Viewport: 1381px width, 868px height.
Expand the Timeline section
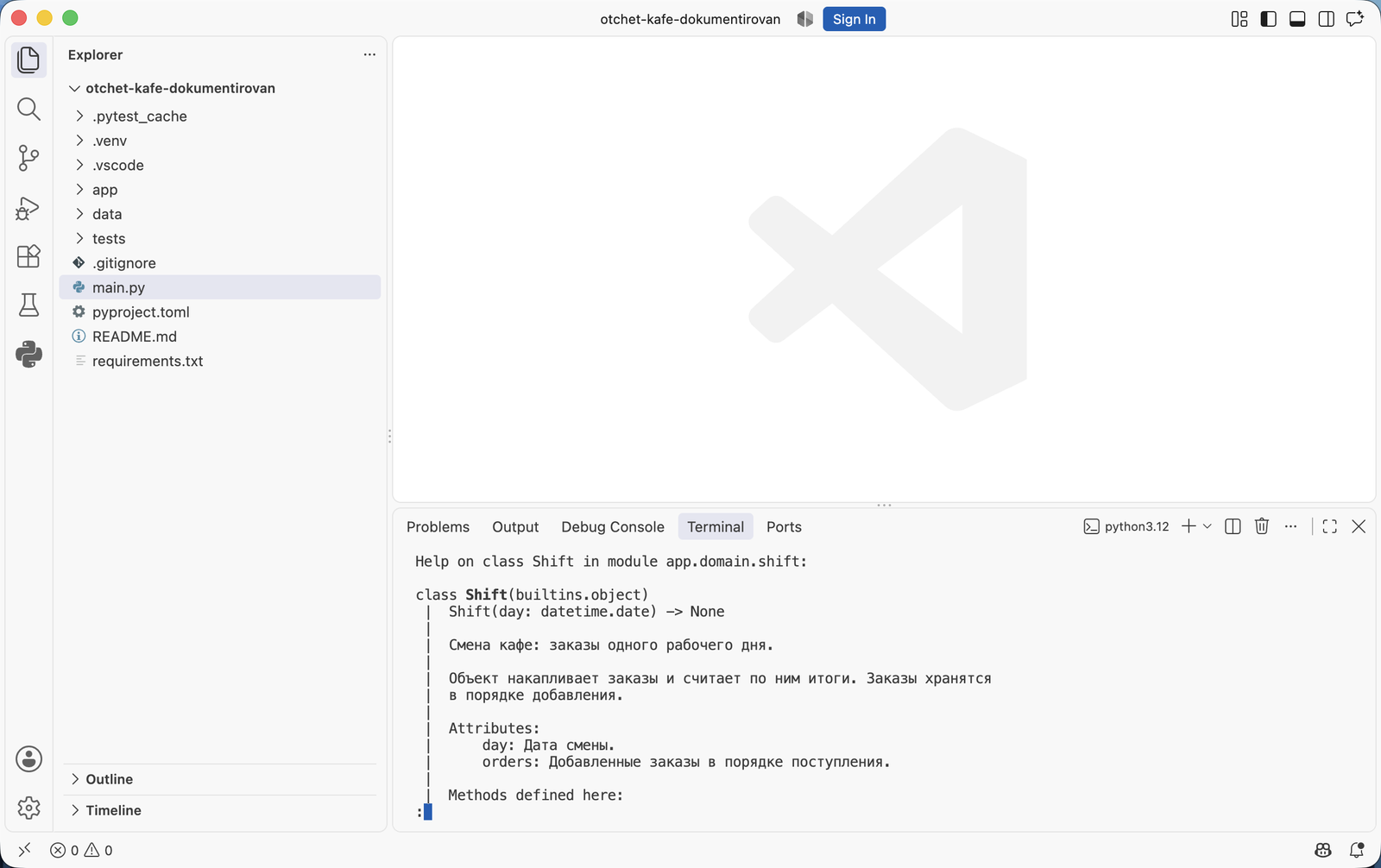[220, 810]
